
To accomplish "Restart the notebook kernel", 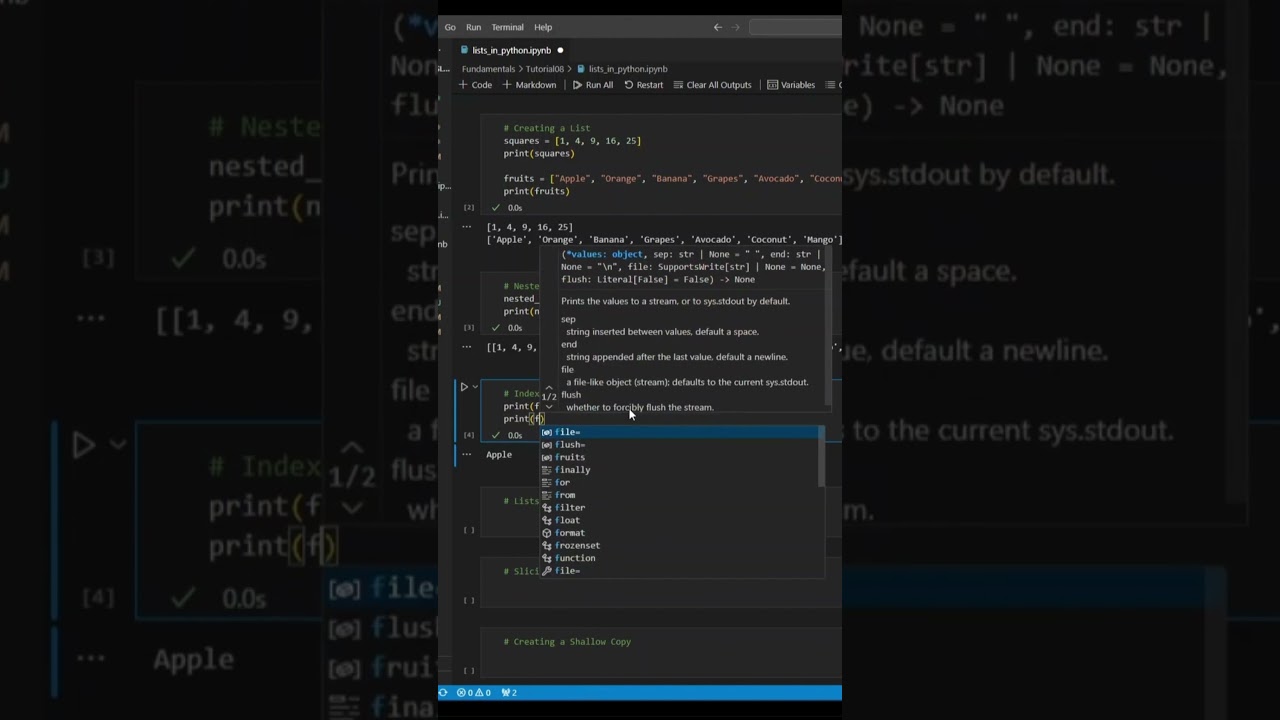I will click(644, 85).
